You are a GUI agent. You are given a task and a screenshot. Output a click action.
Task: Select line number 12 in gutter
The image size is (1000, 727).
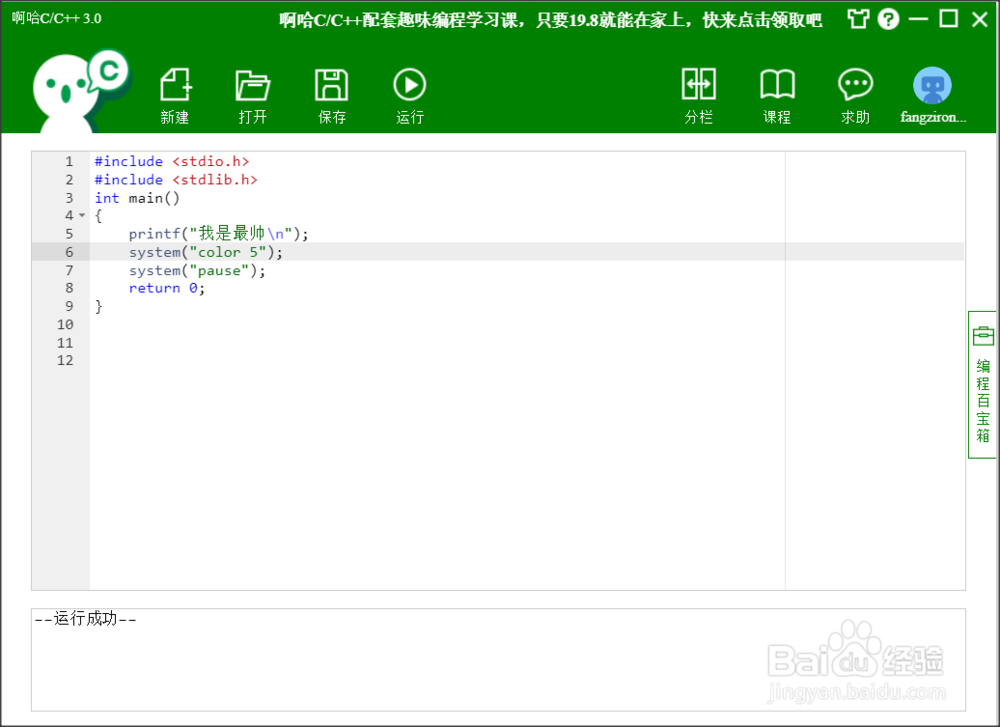[65, 360]
